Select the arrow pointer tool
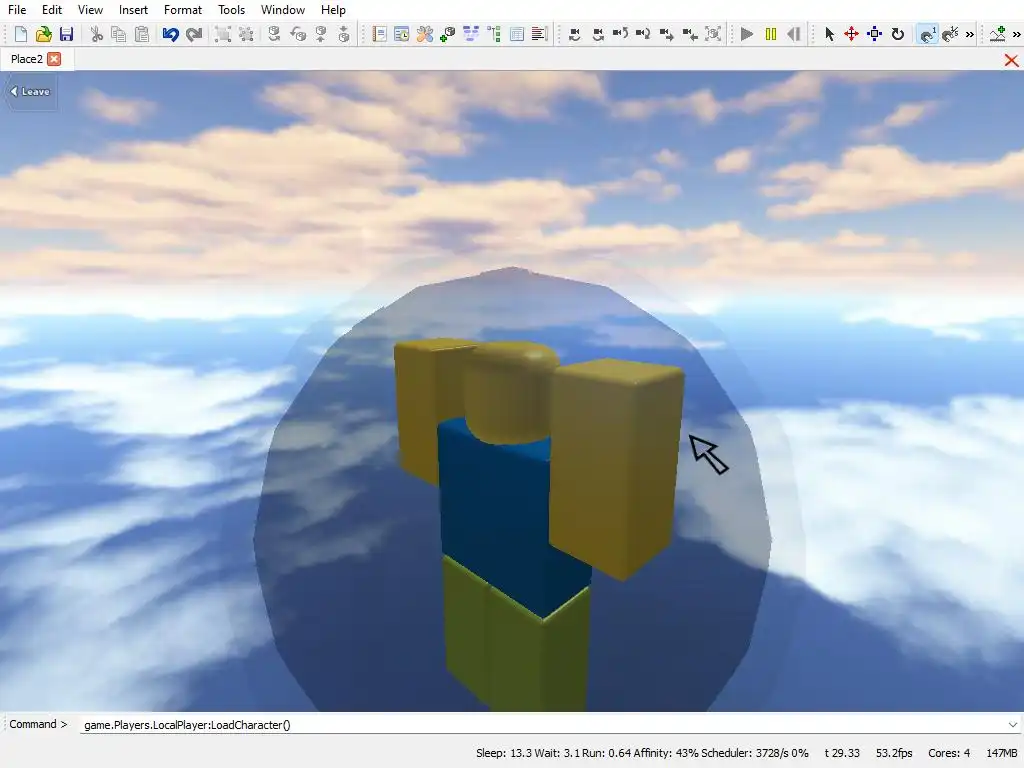 [829, 34]
